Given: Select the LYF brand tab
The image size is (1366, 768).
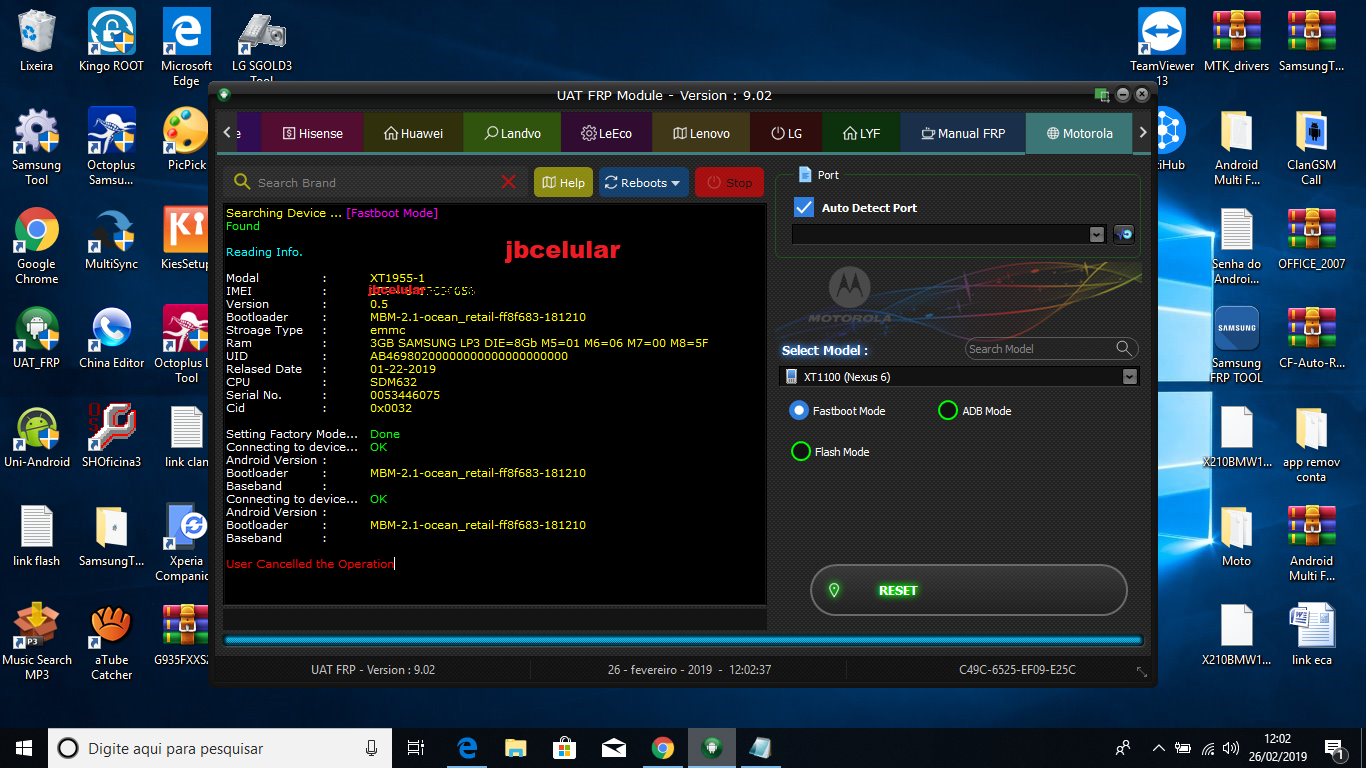Looking at the screenshot, I should pyautogui.click(x=861, y=133).
